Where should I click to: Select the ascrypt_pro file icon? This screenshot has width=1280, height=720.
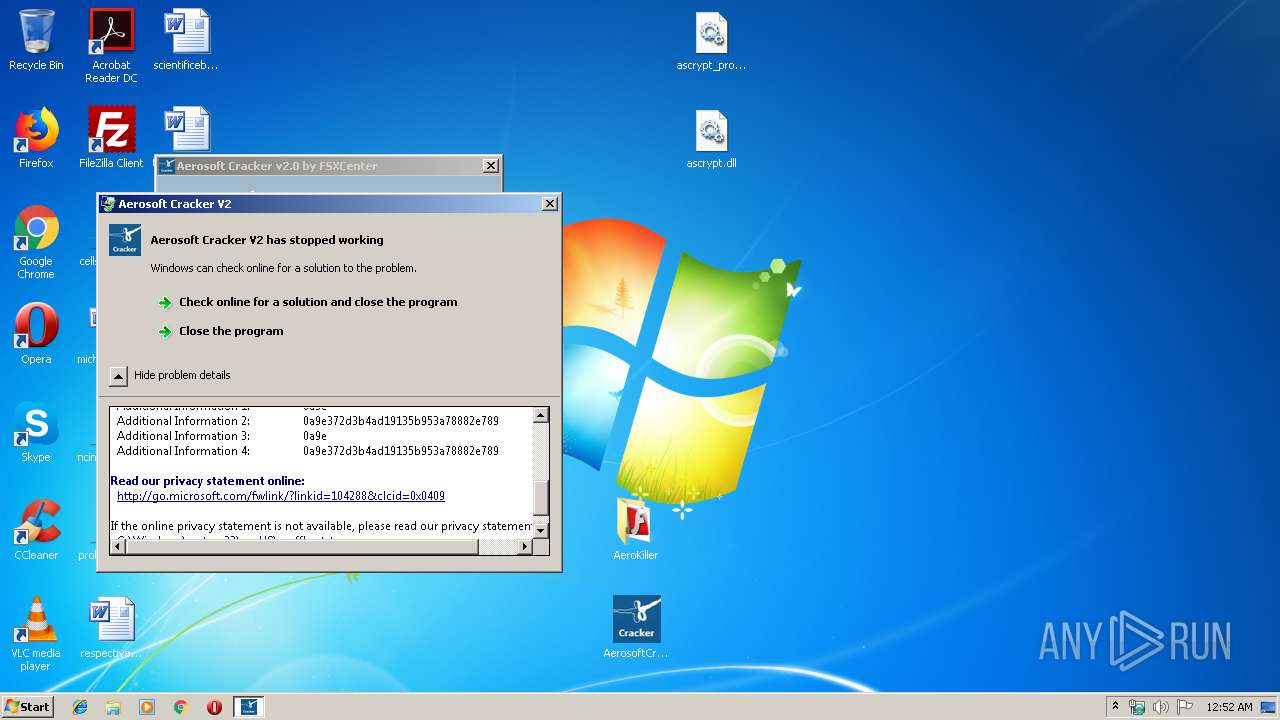tap(711, 40)
